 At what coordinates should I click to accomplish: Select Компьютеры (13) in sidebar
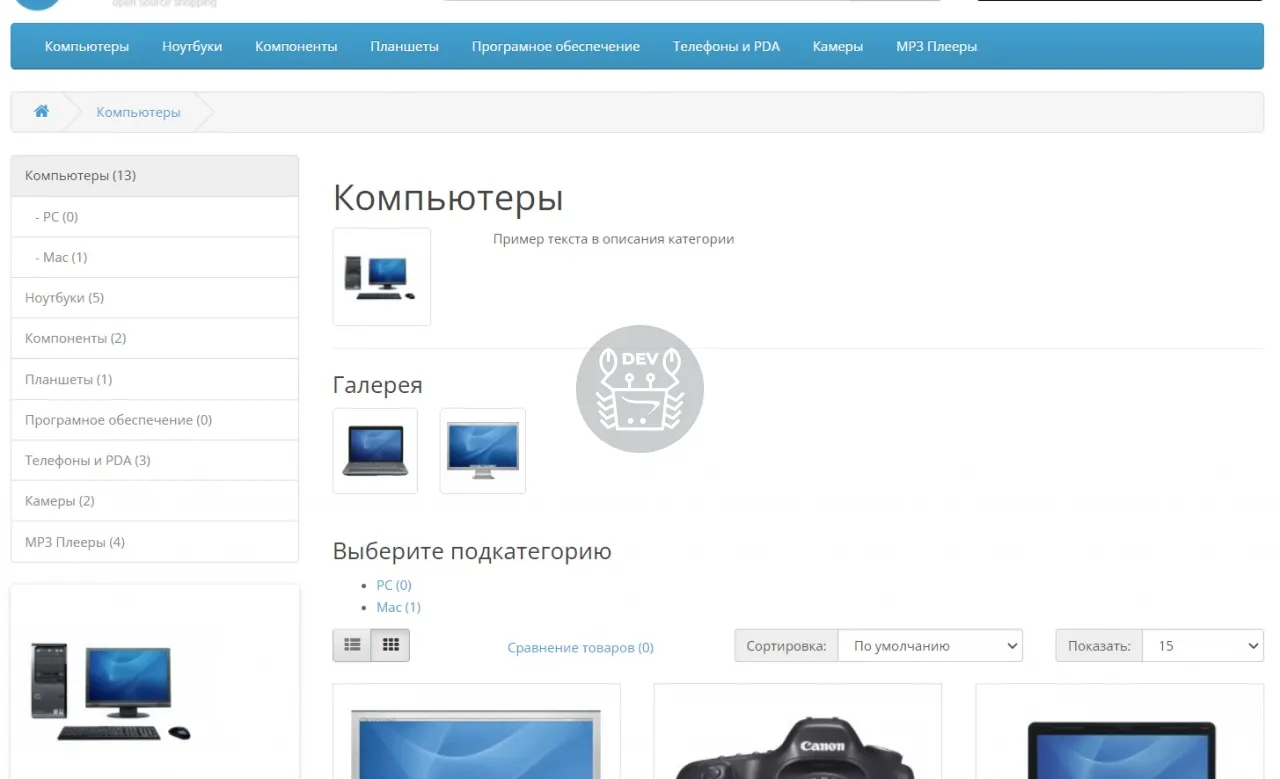155,176
